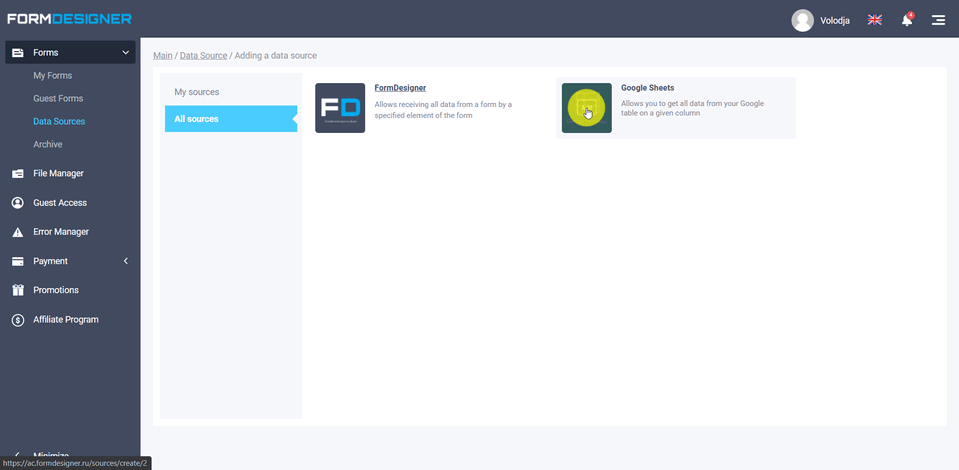Open My Forms in sidebar
Image resolution: width=959 pixels, height=470 pixels.
pyautogui.click(x=52, y=76)
